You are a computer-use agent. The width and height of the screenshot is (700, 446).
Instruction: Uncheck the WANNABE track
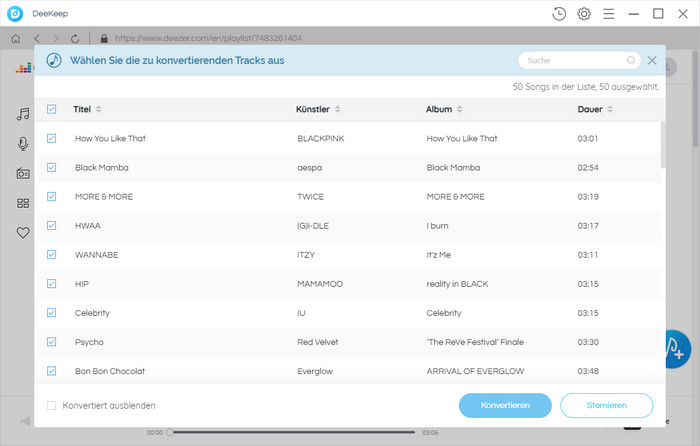tap(51, 254)
